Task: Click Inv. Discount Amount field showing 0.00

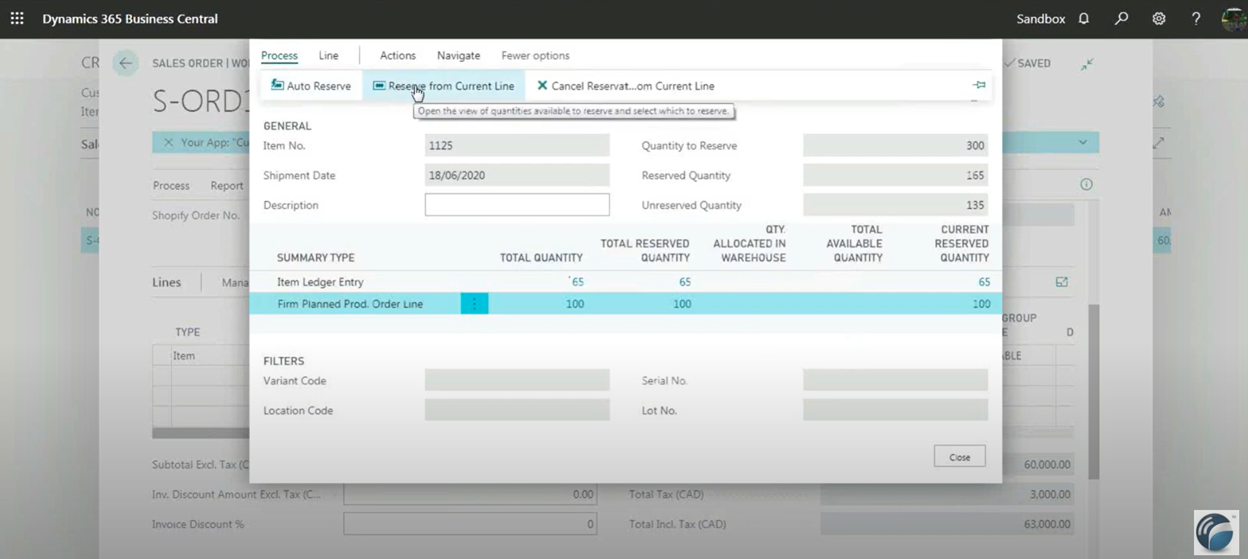Action: click(x=470, y=494)
